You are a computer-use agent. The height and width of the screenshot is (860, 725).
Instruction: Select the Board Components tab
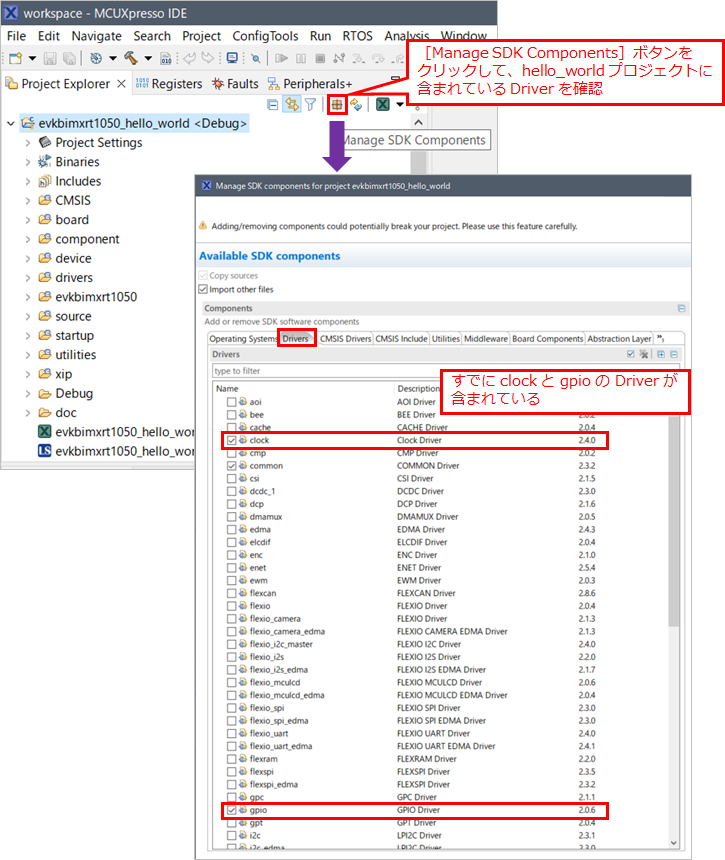(547, 339)
